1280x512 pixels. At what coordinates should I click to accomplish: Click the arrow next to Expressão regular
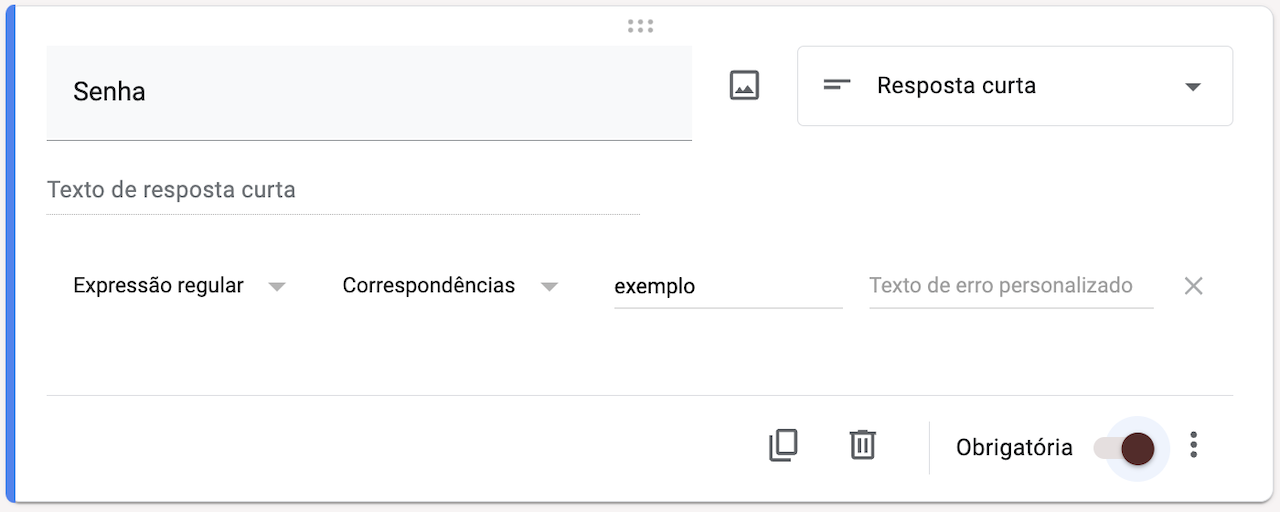278,287
